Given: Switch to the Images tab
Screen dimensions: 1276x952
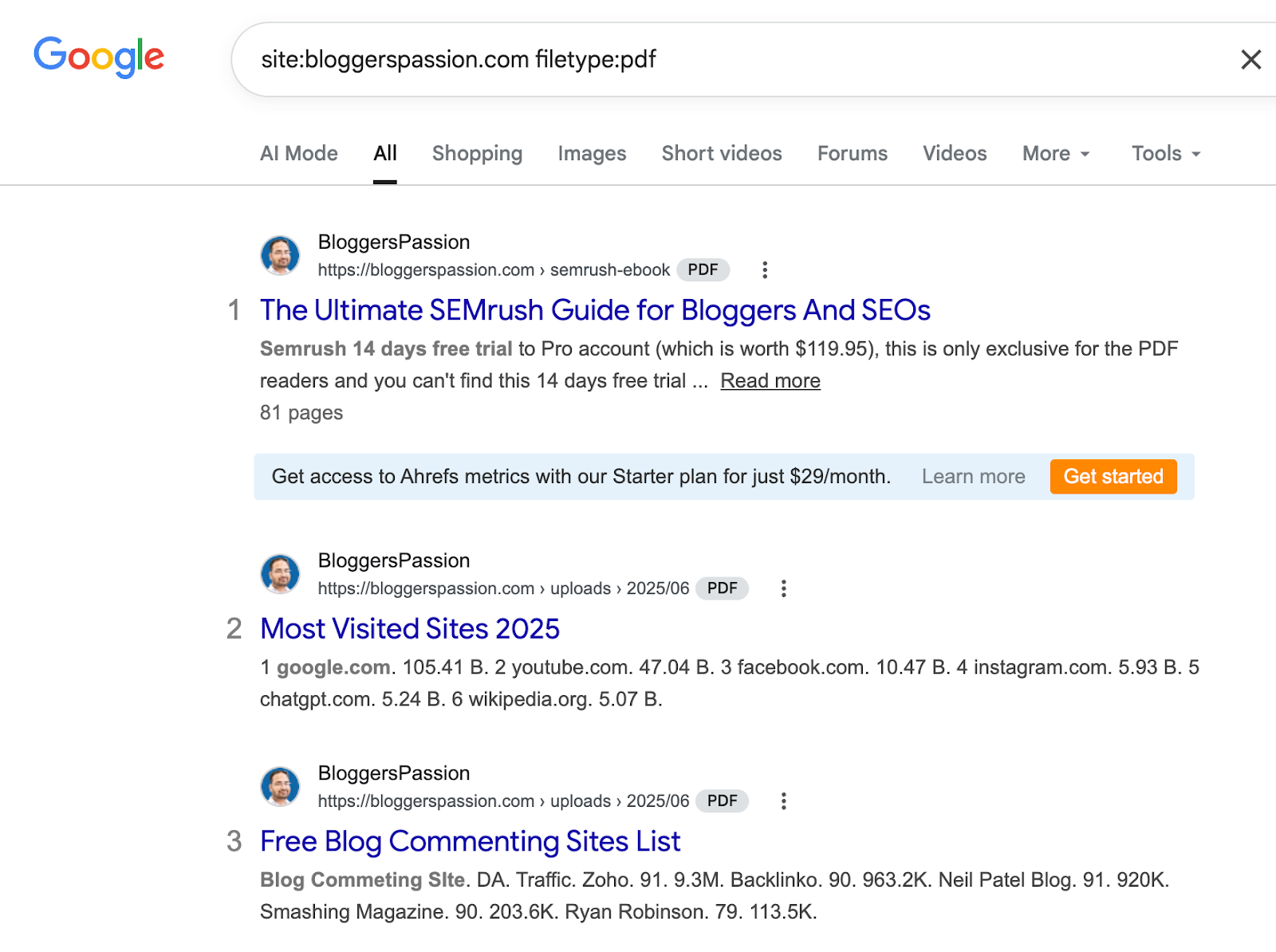Looking at the screenshot, I should (592, 154).
